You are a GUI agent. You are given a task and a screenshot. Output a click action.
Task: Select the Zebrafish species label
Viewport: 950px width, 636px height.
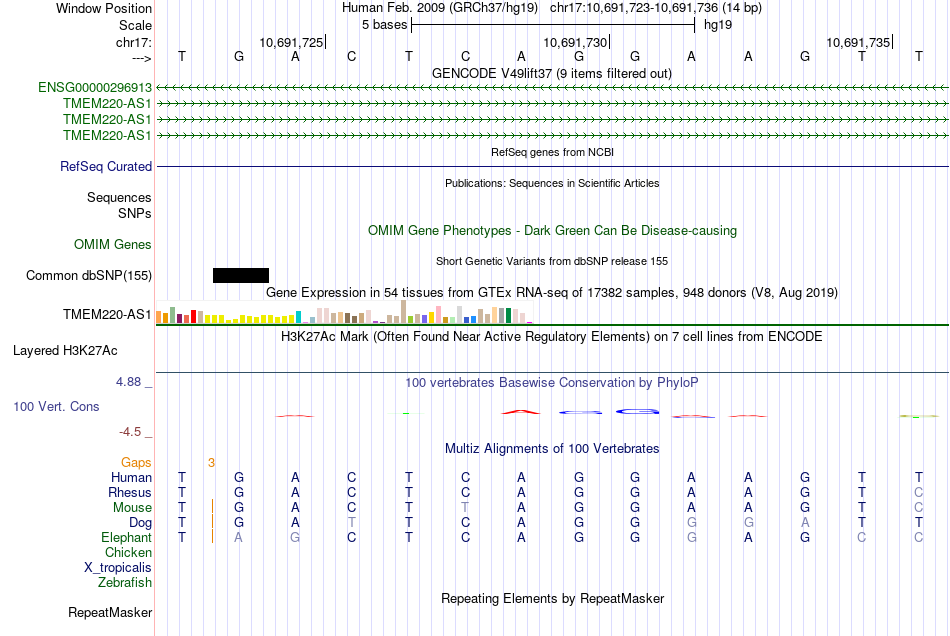click(x=125, y=583)
